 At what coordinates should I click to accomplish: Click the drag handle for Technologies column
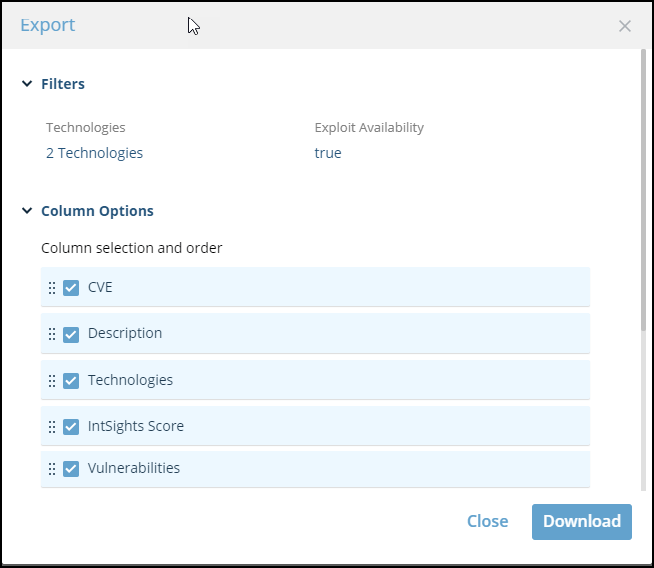52,381
